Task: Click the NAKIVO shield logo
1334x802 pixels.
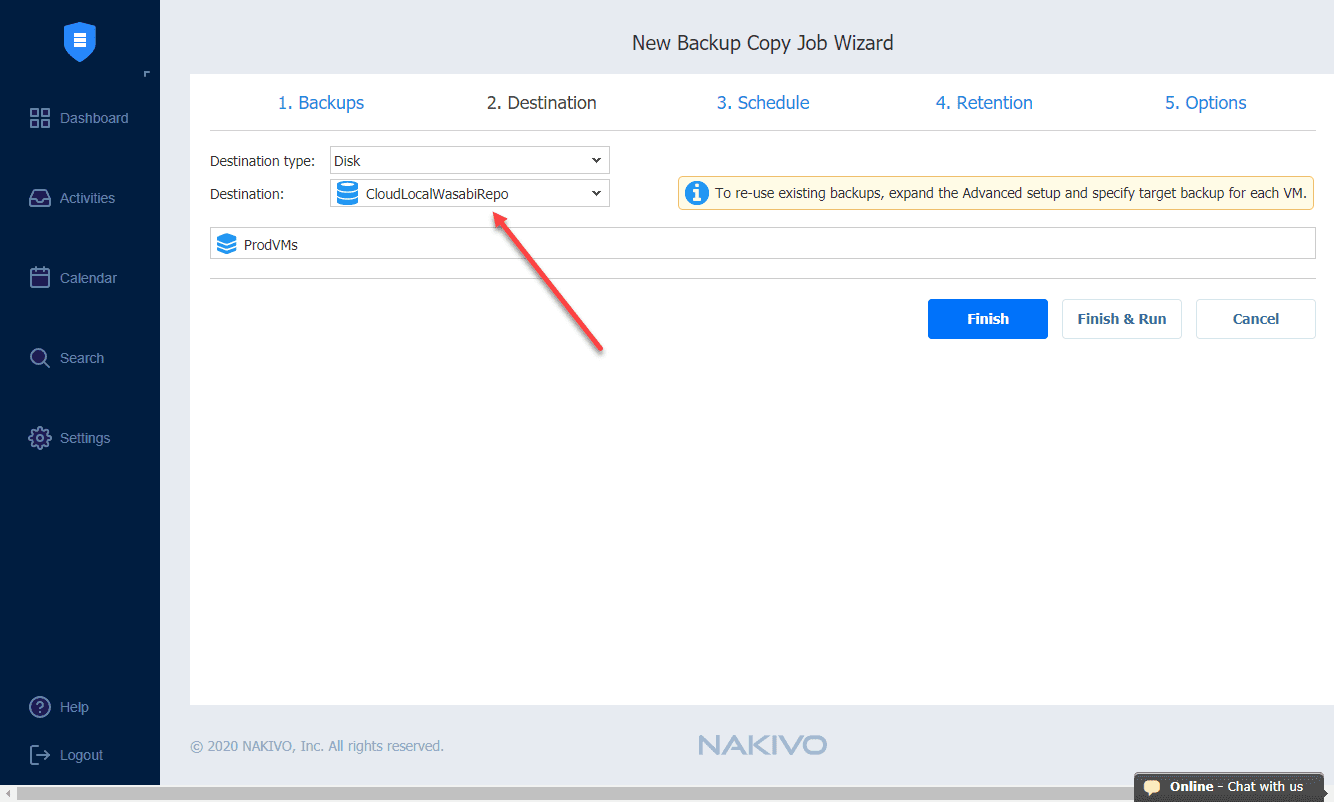Action: [79, 42]
